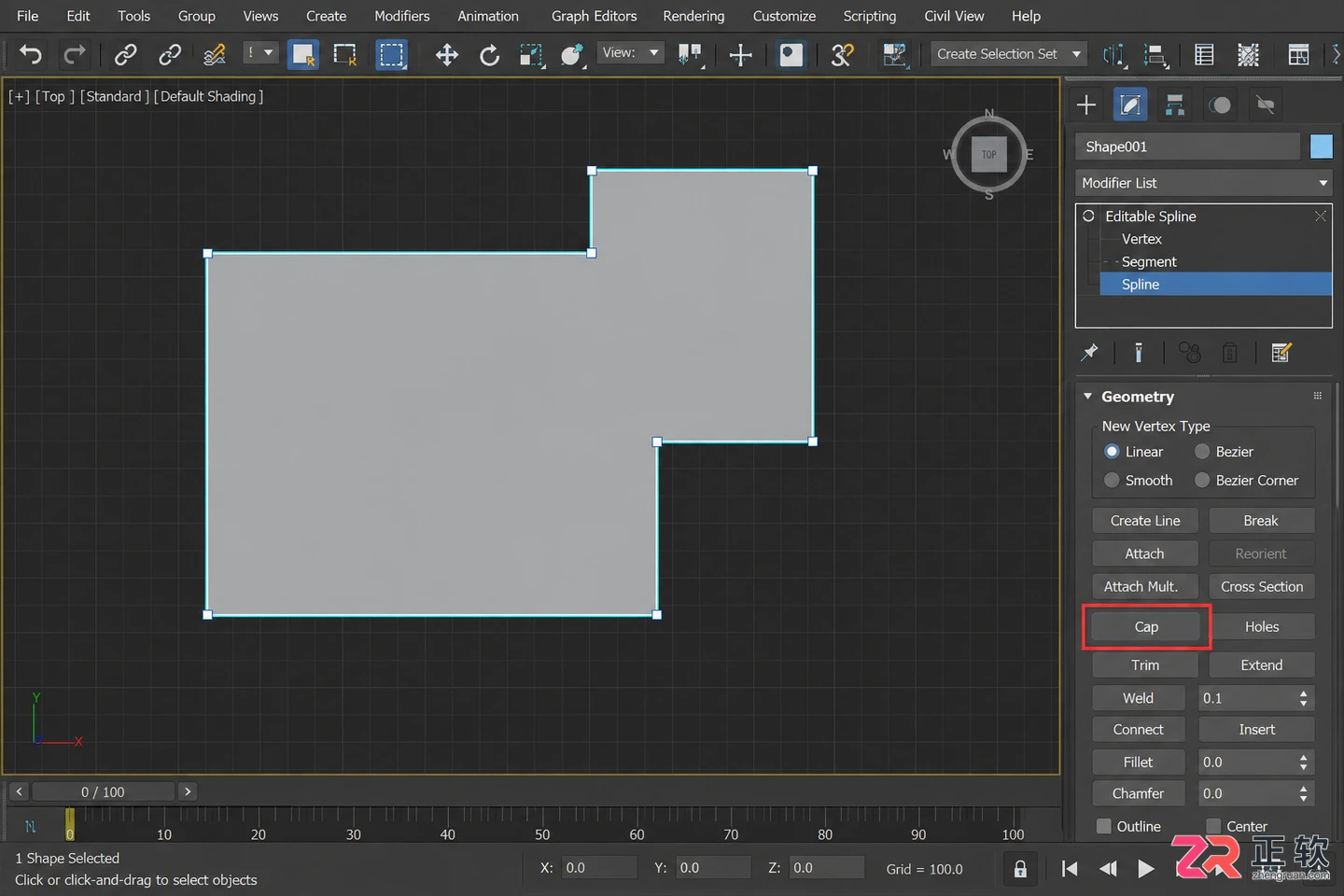Image resolution: width=1344 pixels, height=896 pixels.
Task: Open the Graph Editors menu
Action: pos(594,16)
